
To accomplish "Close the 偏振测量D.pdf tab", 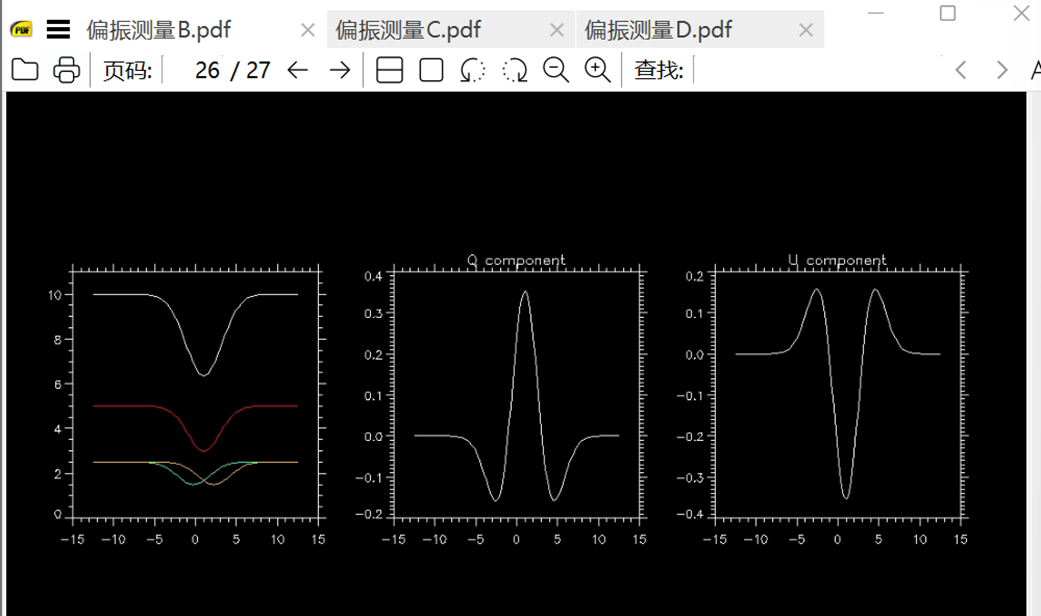I will coord(806,31).
